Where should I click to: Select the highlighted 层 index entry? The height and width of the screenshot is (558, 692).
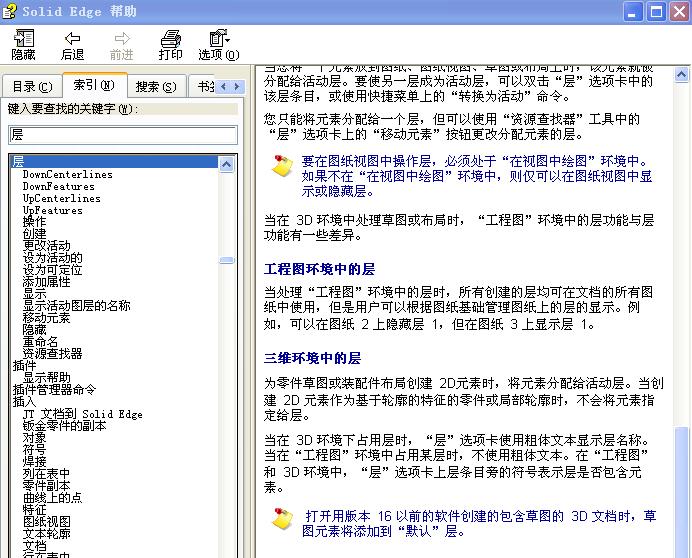[x=114, y=162]
